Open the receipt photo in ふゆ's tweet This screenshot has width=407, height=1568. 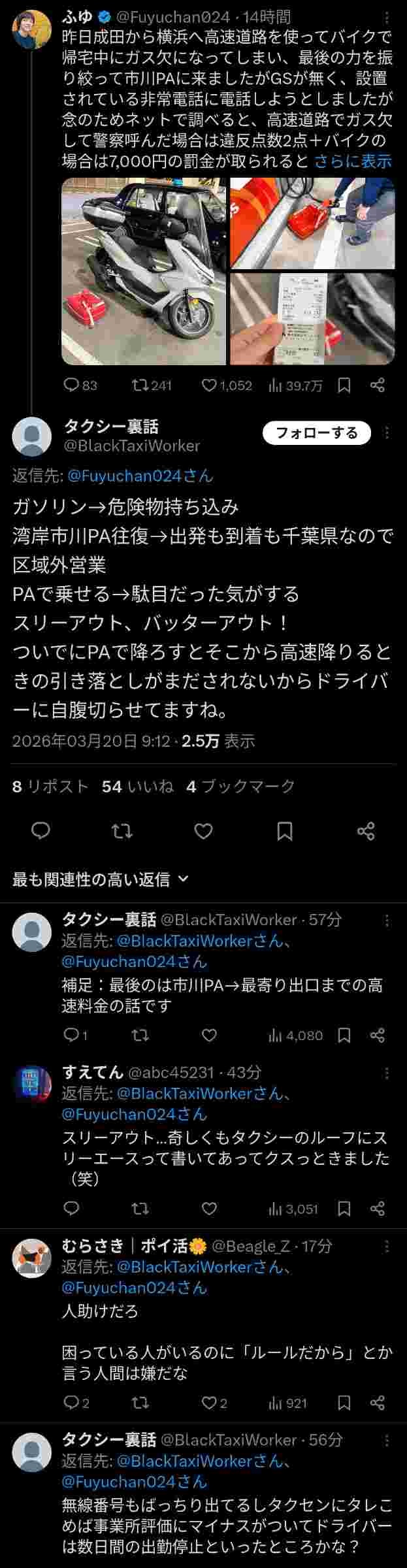312,319
